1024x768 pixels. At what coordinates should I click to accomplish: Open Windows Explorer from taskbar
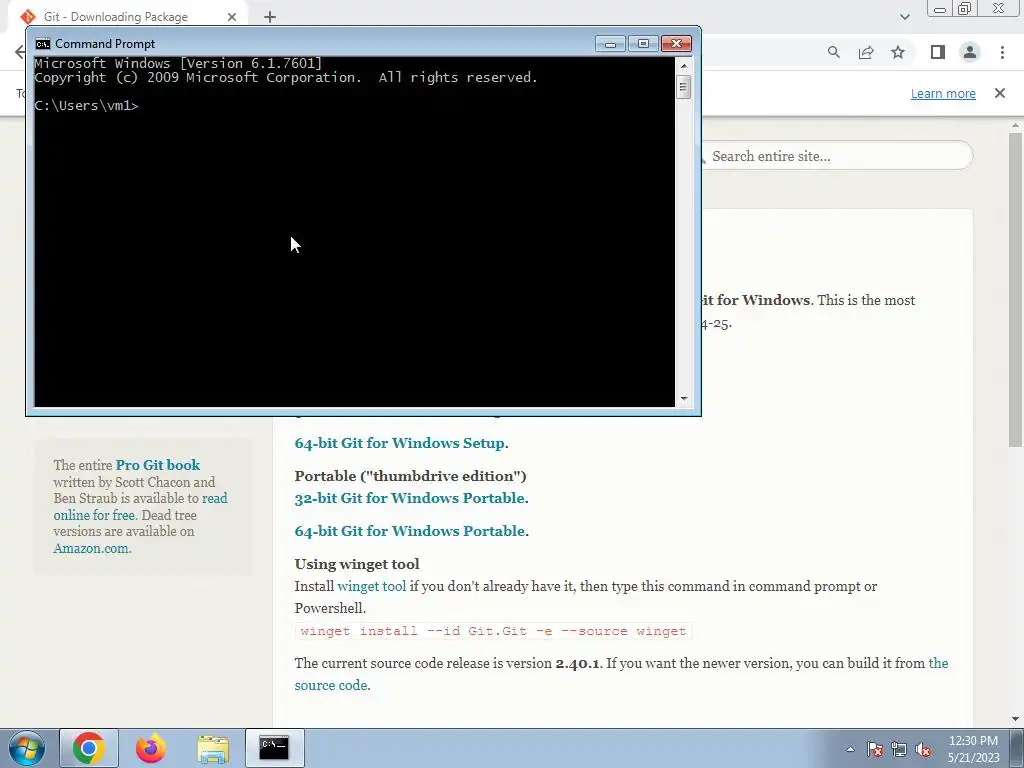click(x=213, y=748)
